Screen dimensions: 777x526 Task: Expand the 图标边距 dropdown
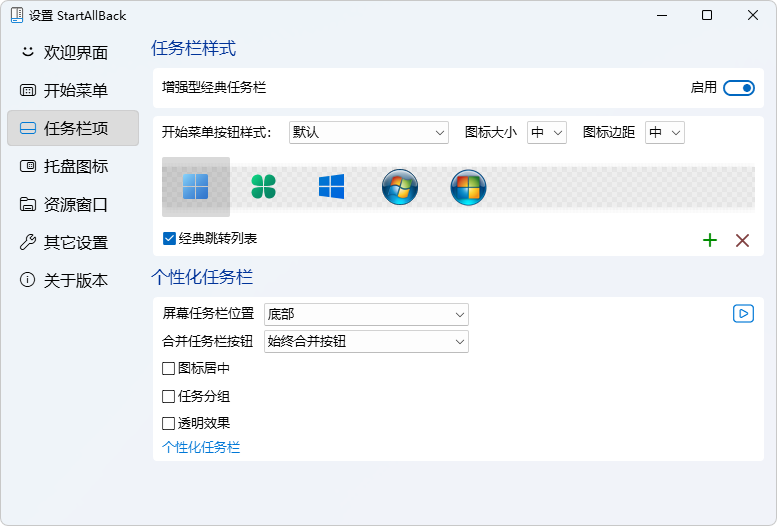665,132
